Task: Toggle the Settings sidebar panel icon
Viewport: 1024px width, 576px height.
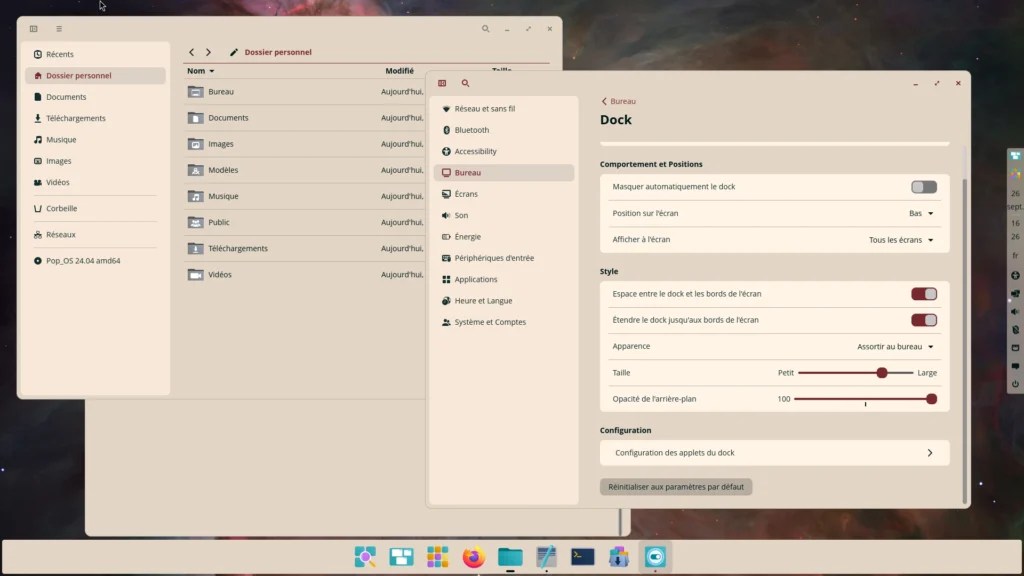Action: [x=442, y=83]
